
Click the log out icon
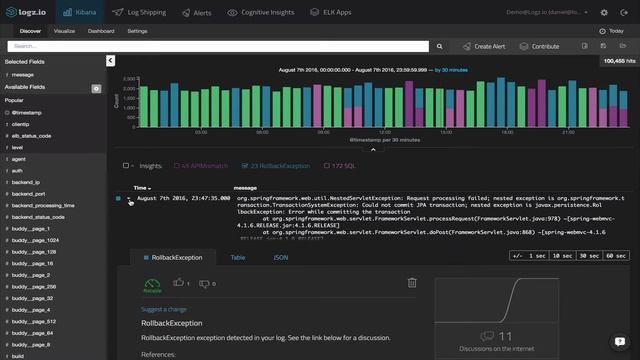tap(624, 13)
